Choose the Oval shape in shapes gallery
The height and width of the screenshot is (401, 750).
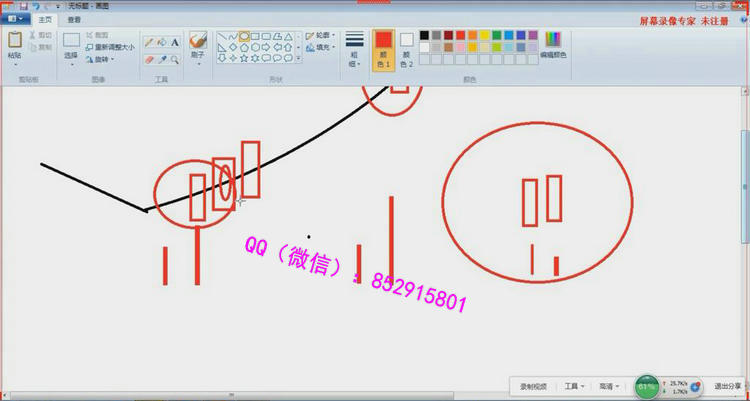click(x=245, y=36)
